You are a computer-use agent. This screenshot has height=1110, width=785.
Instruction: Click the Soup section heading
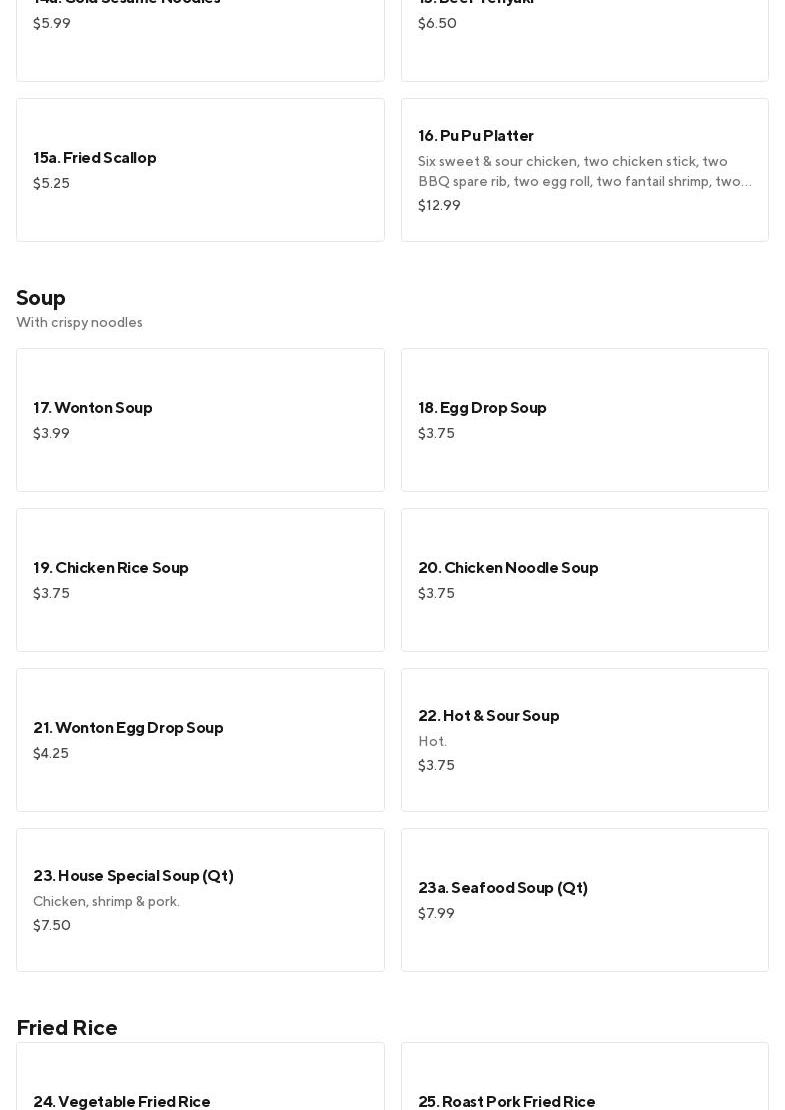(x=41, y=298)
